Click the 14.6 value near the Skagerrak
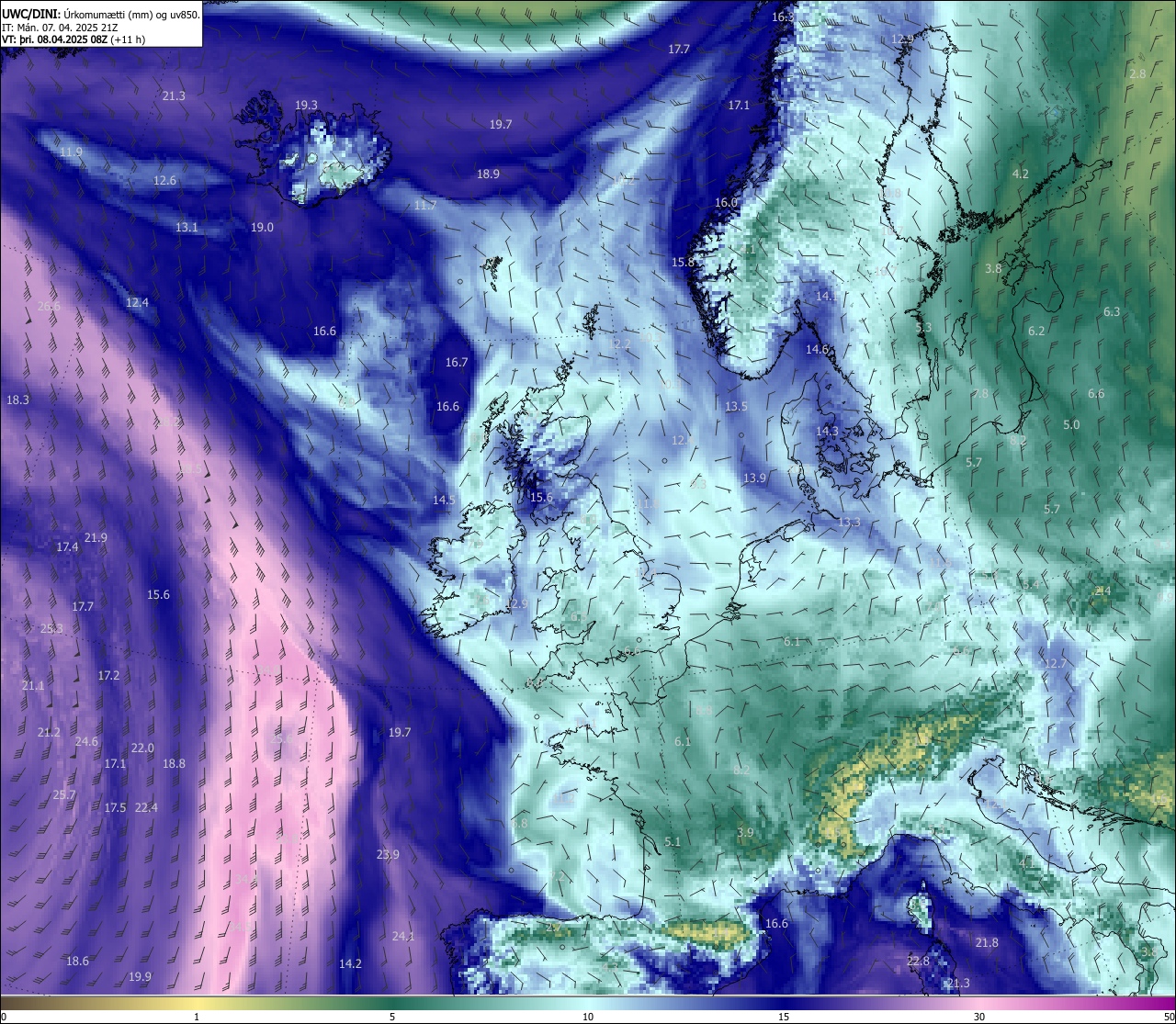Image resolution: width=1176 pixels, height=1024 pixels. 818,350
